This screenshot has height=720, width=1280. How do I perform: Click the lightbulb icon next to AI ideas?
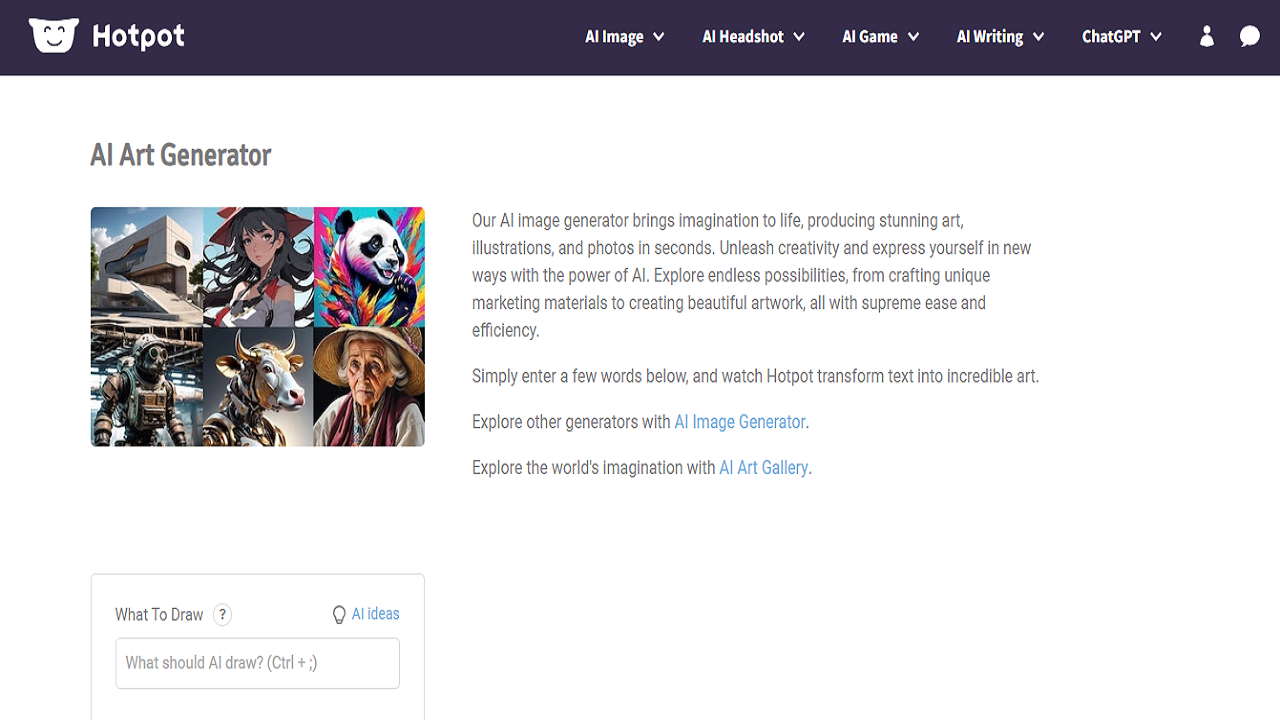click(338, 614)
